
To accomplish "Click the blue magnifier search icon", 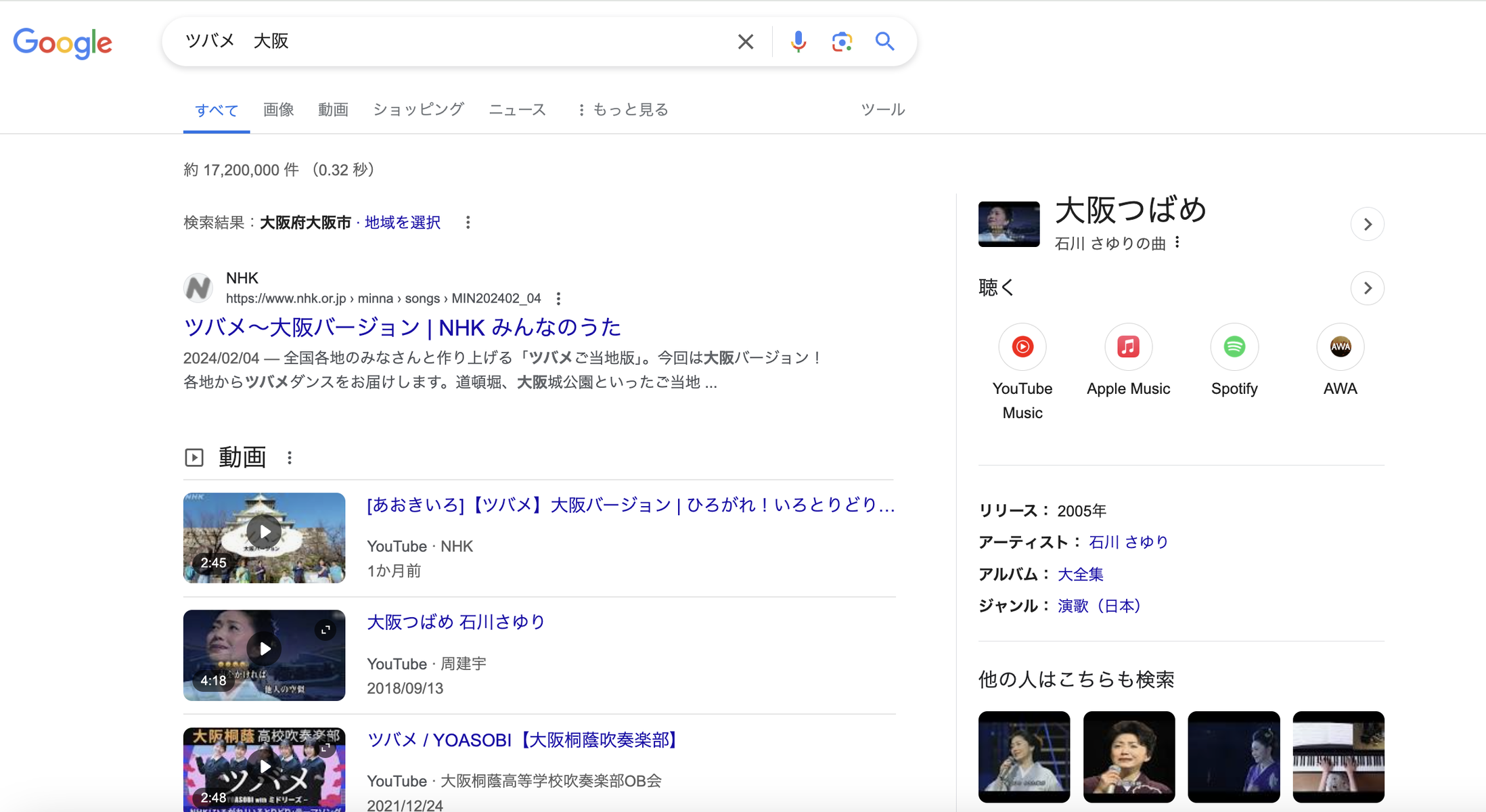I will pos(884,41).
